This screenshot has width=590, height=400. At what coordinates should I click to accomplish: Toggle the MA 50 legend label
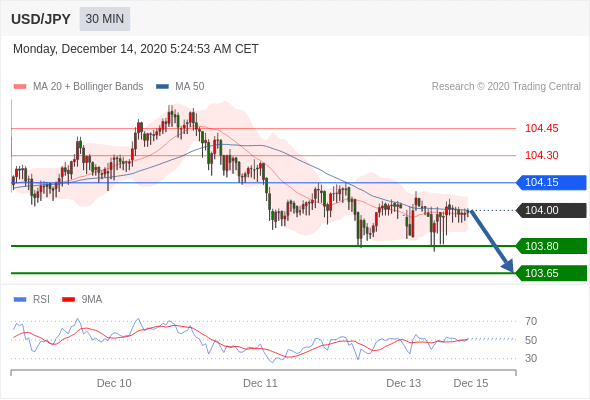[190, 87]
